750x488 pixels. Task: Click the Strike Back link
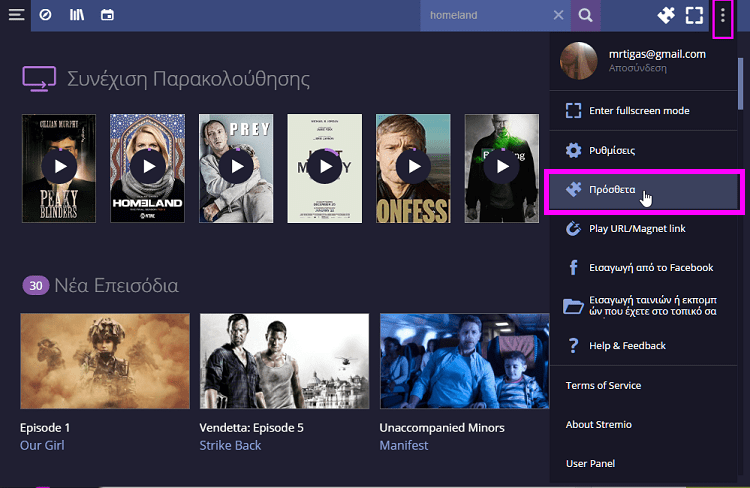(230, 445)
